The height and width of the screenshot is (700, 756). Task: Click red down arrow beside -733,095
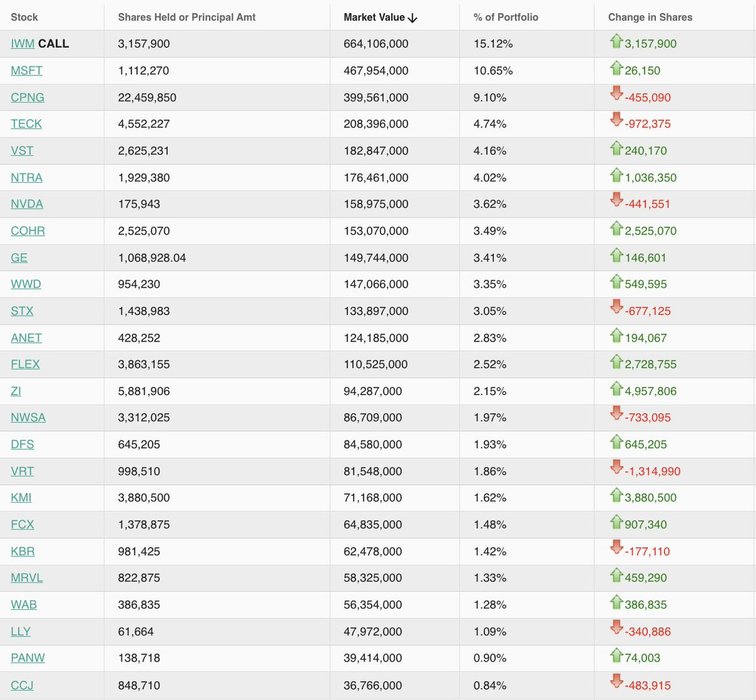(x=616, y=413)
